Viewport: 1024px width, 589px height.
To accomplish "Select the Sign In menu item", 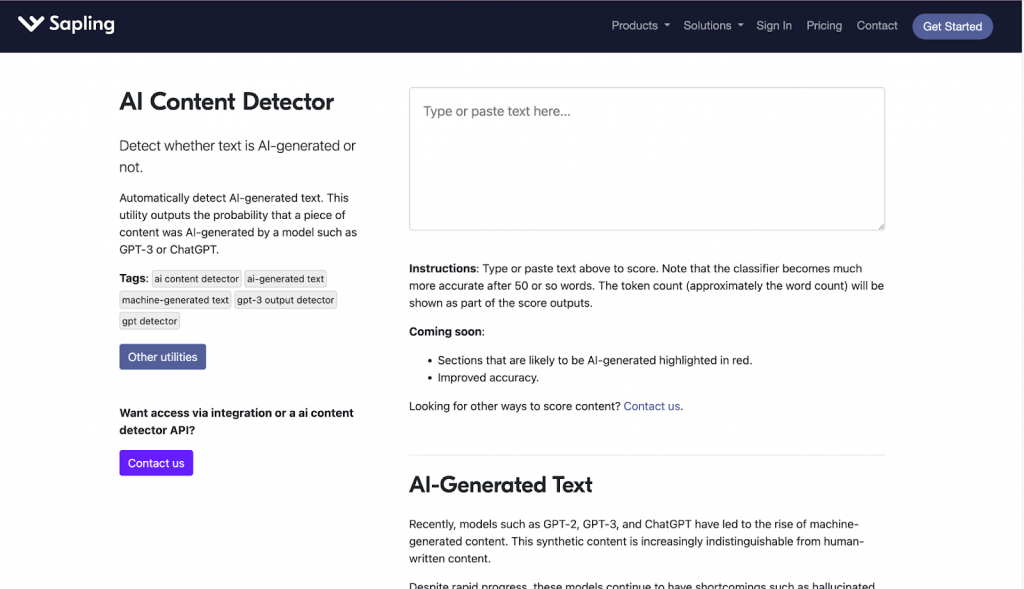I will (x=774, y=25).
